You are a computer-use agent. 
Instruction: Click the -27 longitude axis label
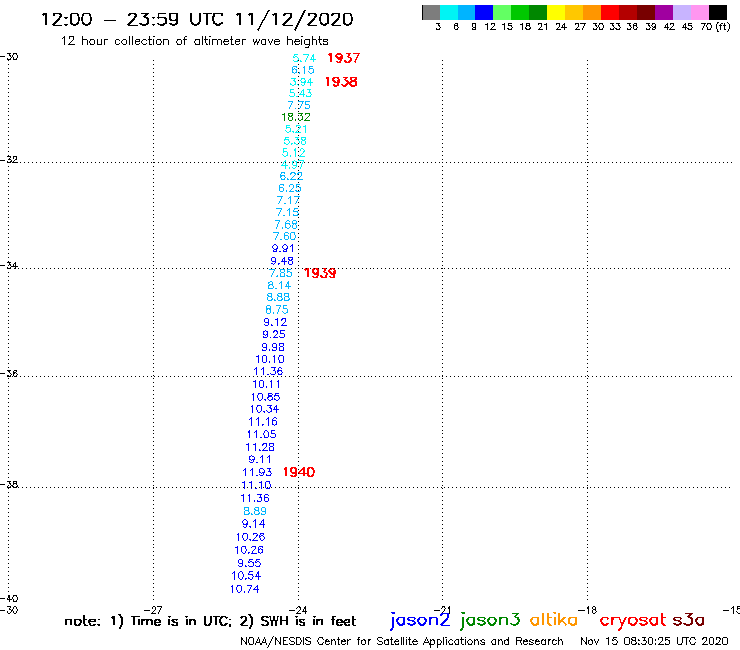pyautogui.click(x=153, y=610)
